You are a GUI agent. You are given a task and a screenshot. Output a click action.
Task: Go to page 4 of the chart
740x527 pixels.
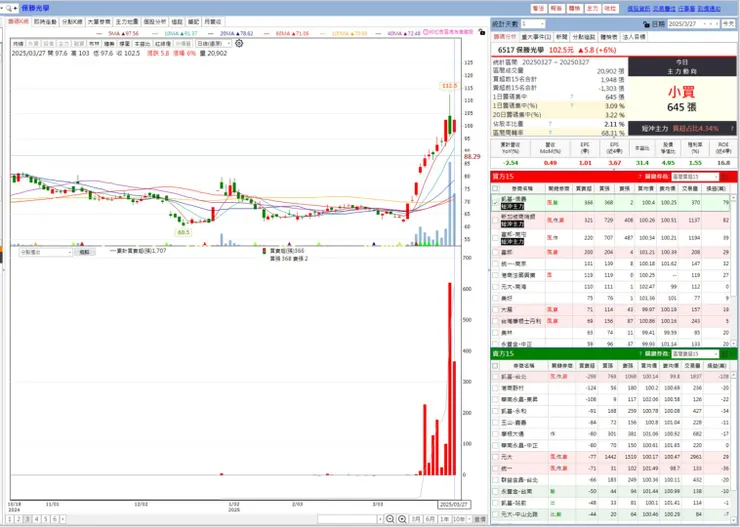click(37, 519)
